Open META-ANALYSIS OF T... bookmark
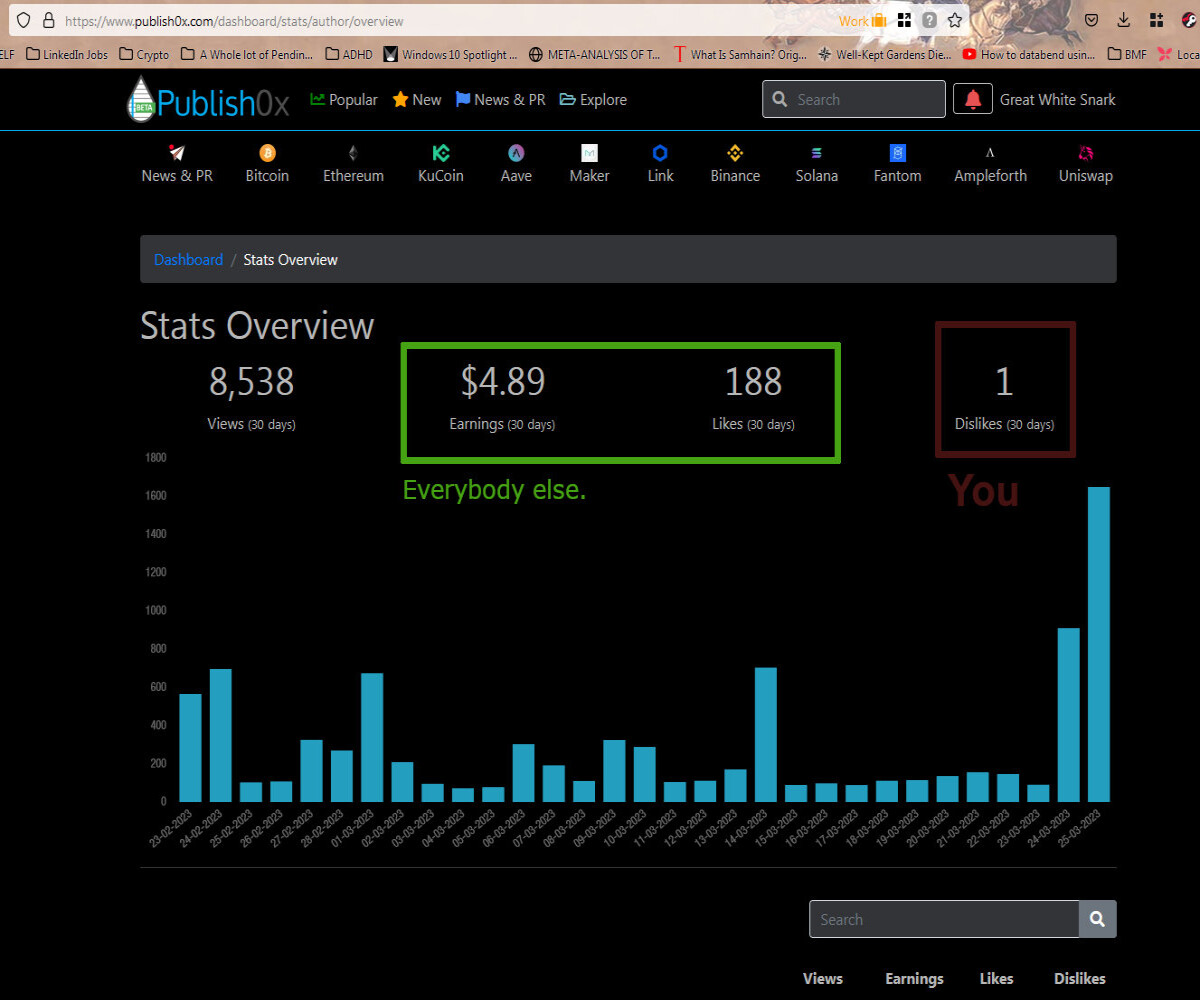The width and height of the screenshot is (1200, 1000). pos(595,54)
